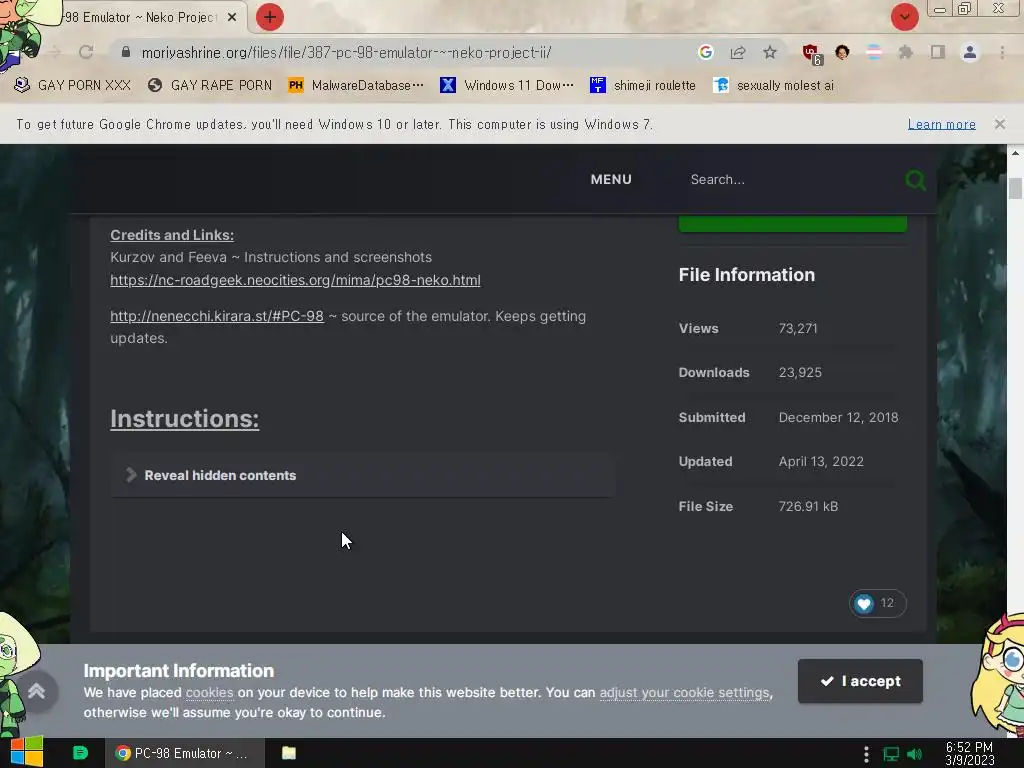Reload the page with the refresh icon

pos(86,52)
